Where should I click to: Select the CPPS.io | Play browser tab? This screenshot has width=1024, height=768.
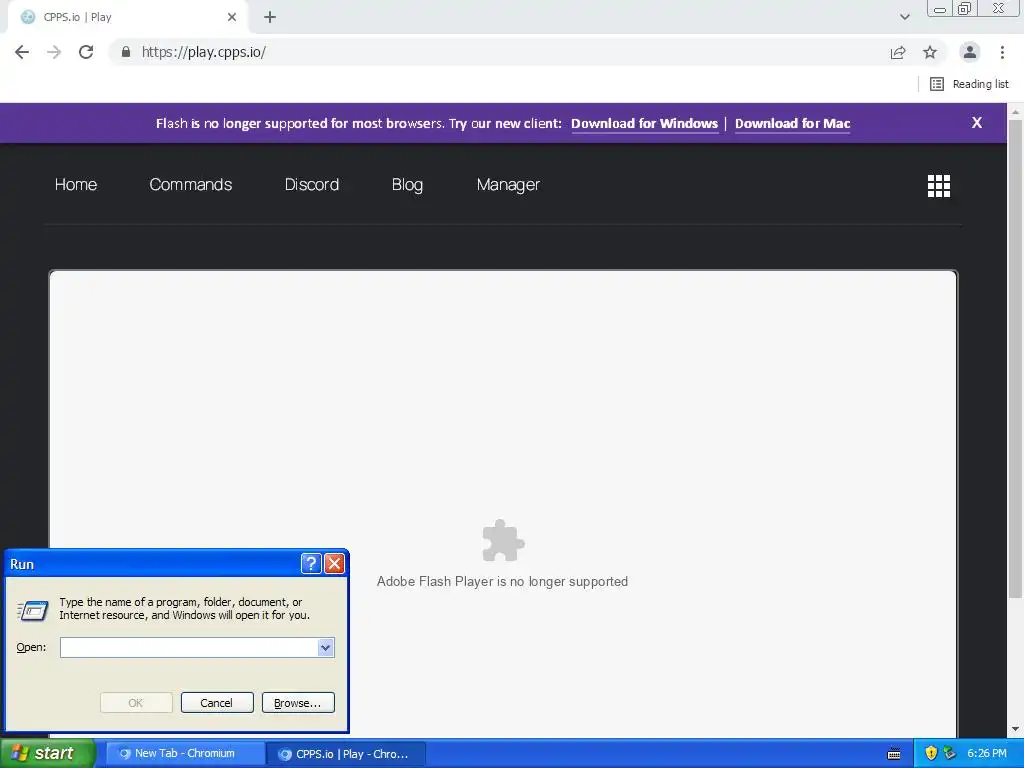127,17
